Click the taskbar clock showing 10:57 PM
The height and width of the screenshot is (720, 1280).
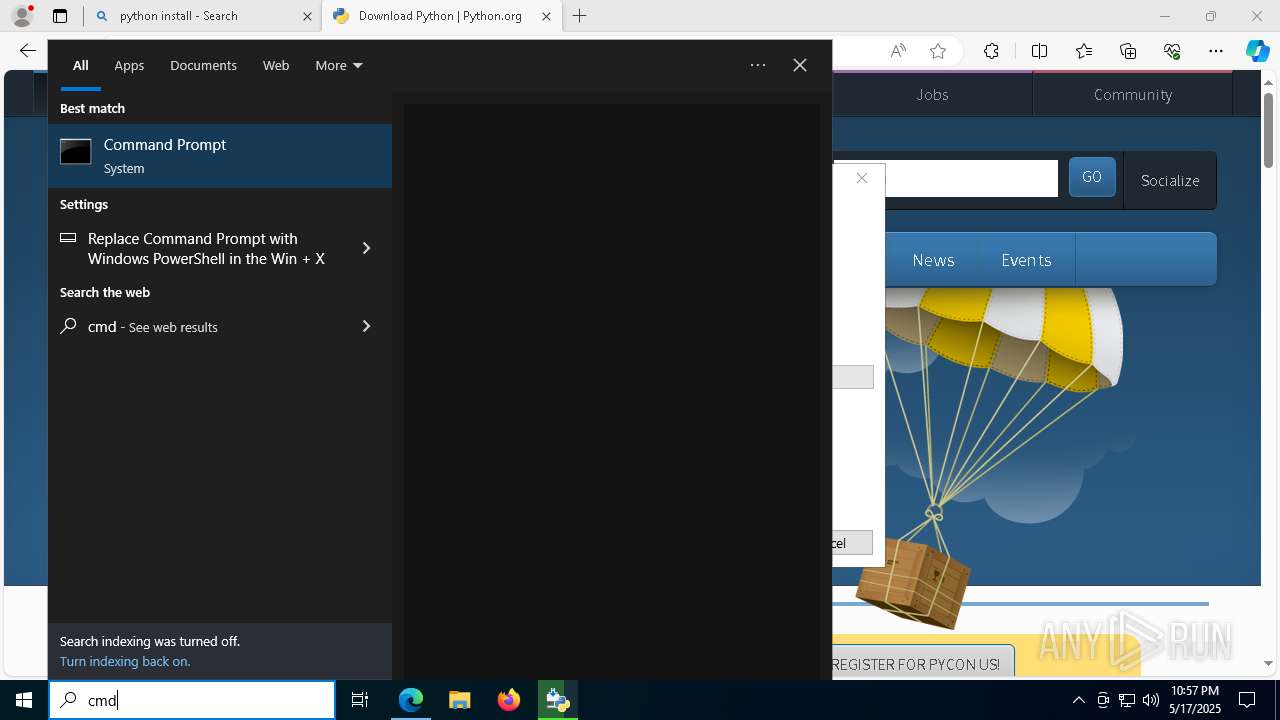click(1195, 700)
